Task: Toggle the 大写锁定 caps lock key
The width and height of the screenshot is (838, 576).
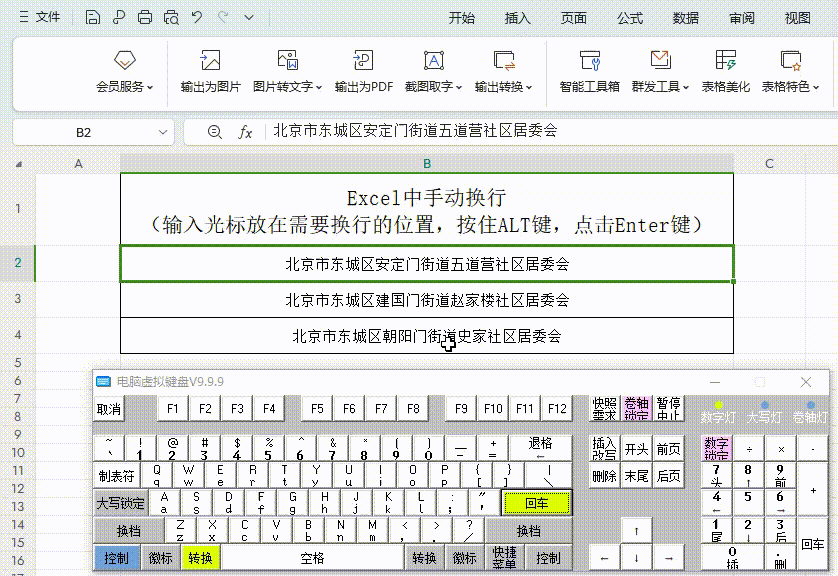Action: click(x=120, y=503)
